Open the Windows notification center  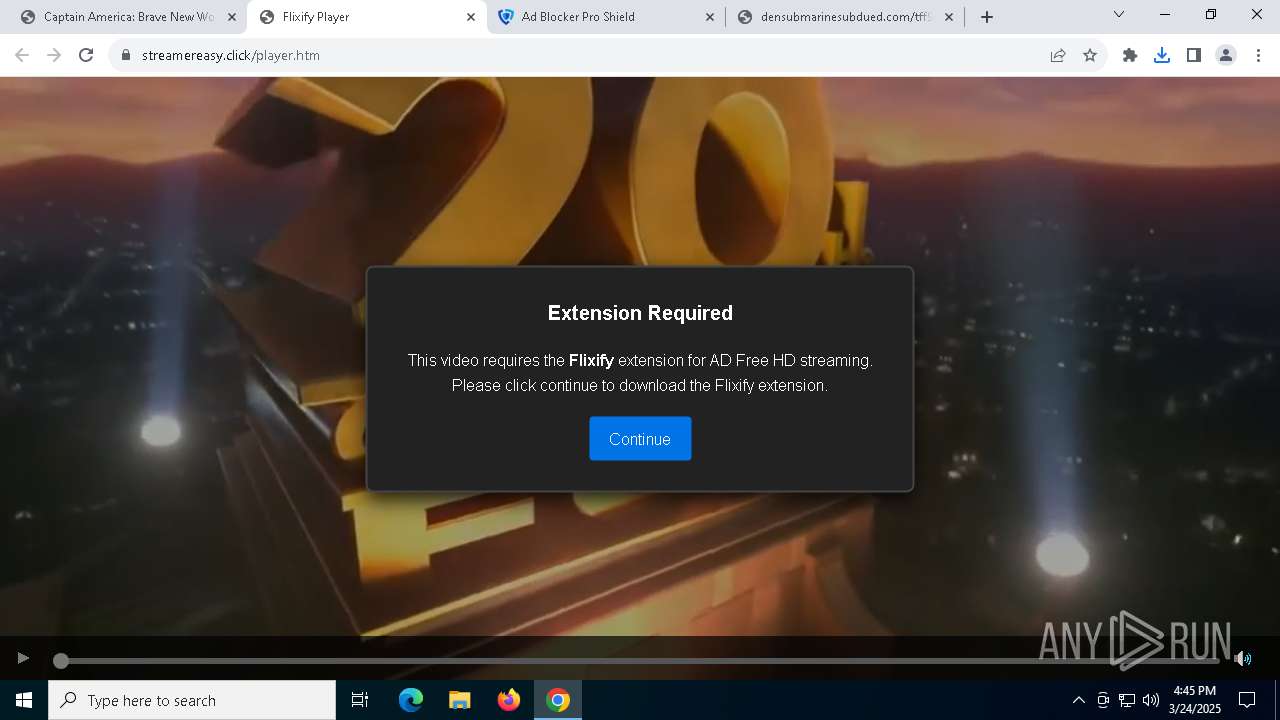(1247, 700)
